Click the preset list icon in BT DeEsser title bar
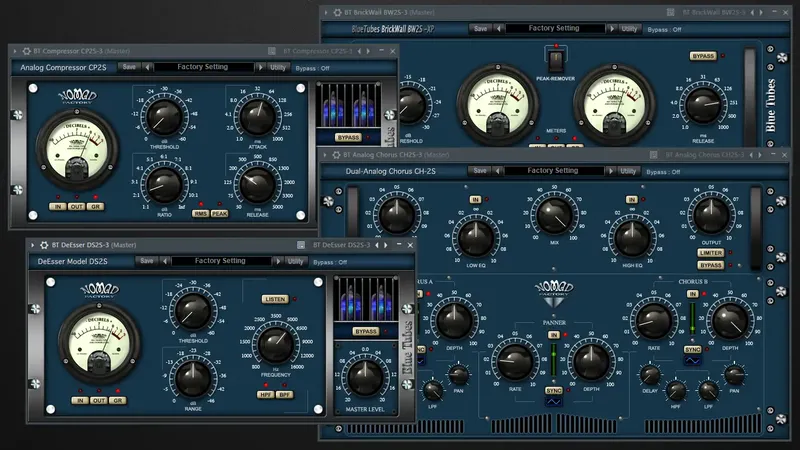Screen dimensions: 800x450 click(x=301, y=245)
